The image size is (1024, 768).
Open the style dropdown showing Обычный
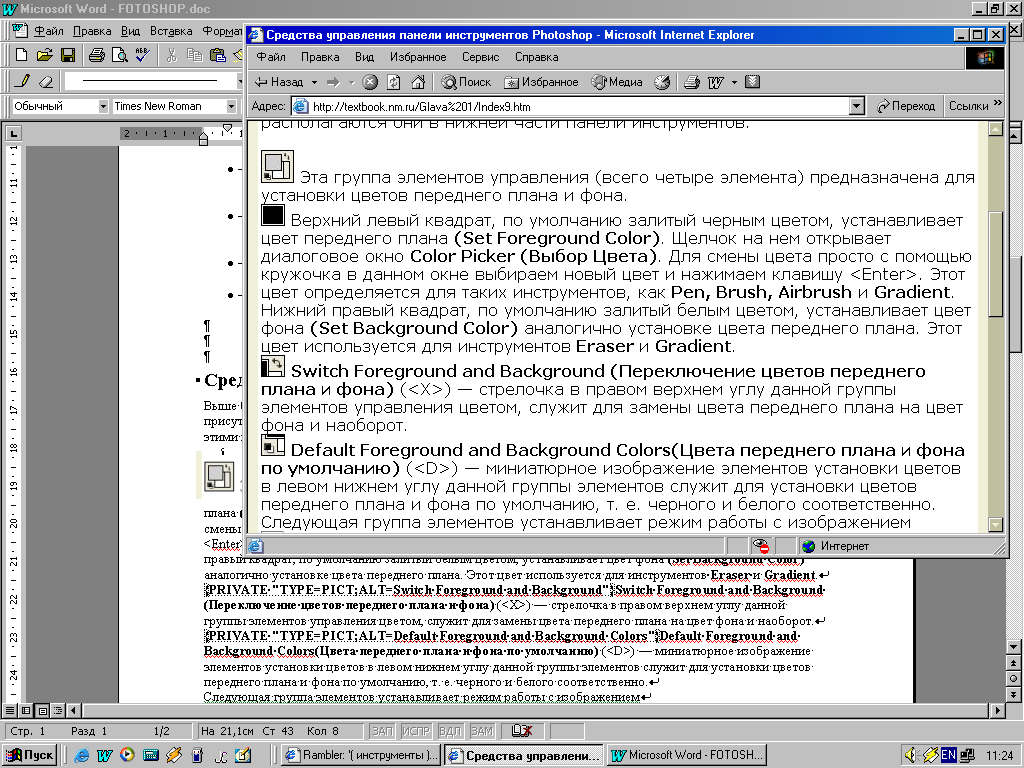(x=103, y=106)
